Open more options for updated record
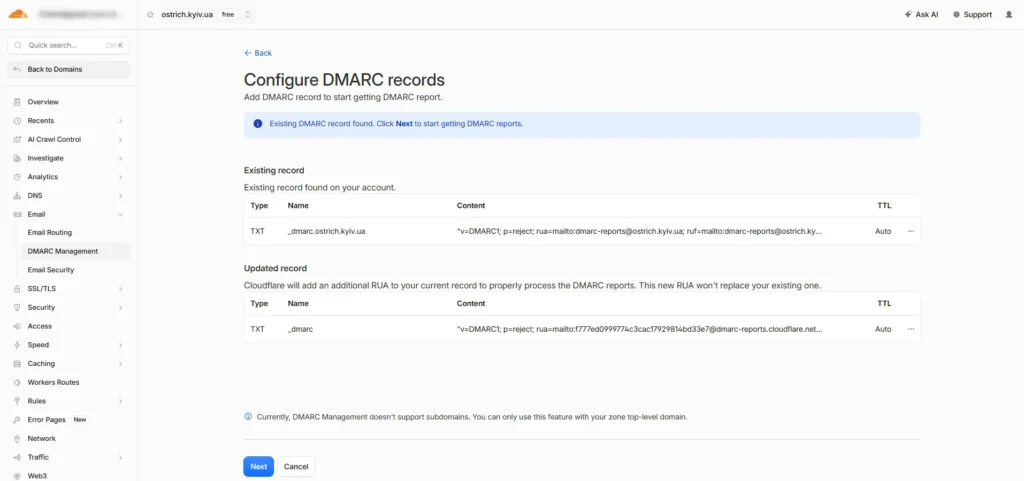The image size is (1024, 481). click(x=910, y=329)
